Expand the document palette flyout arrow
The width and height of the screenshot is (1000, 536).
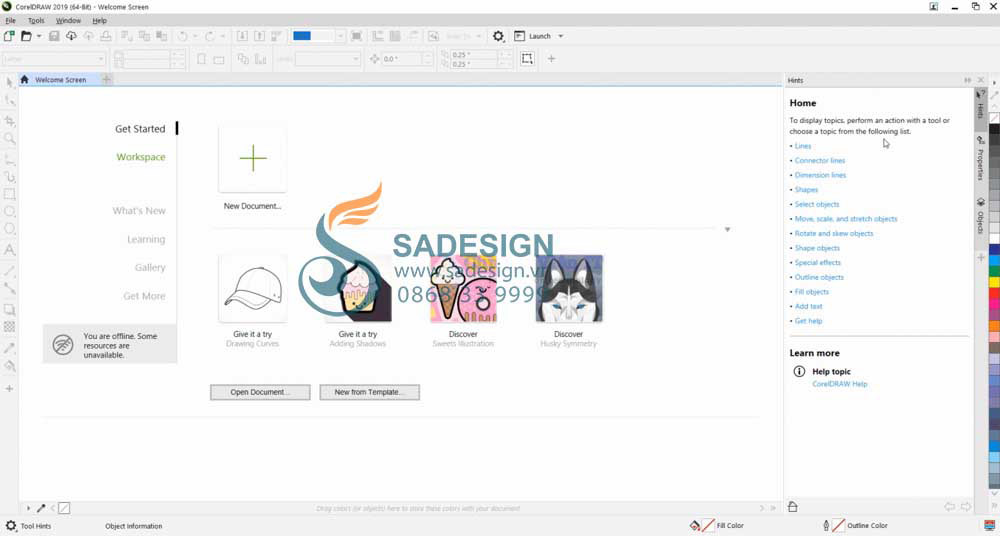click(x=29, y=509)
